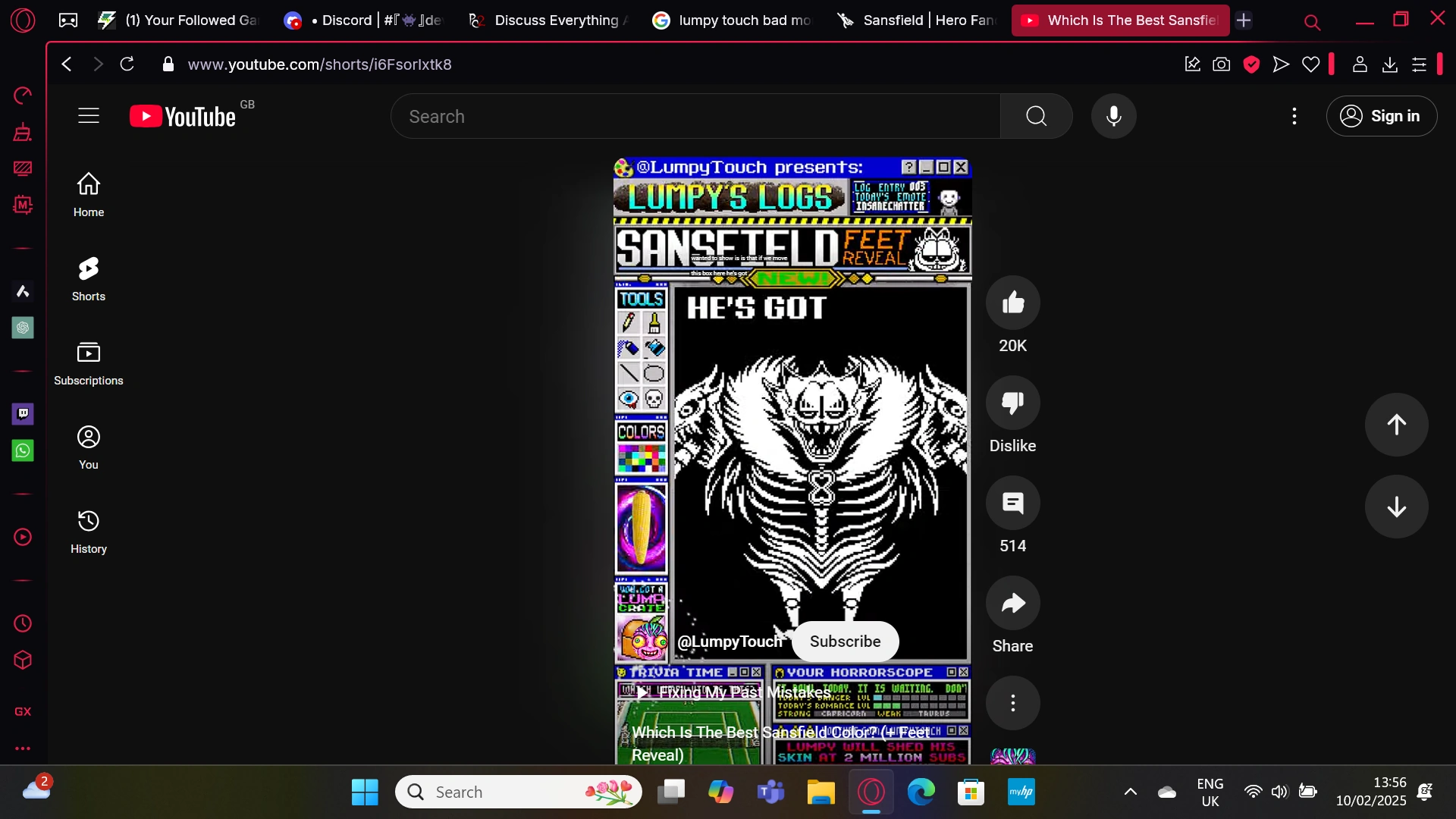Sign in to YouTube

click(x=1382, y=116)
